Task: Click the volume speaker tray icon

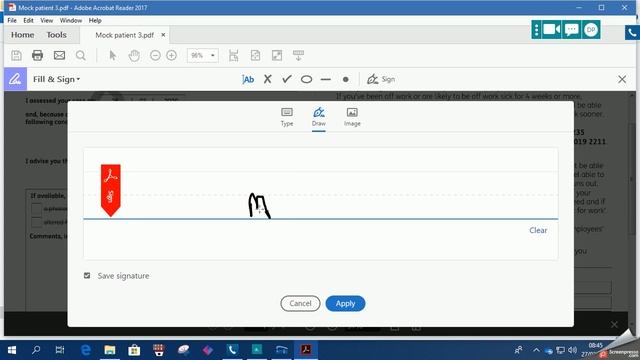Action: coord(572,350)
